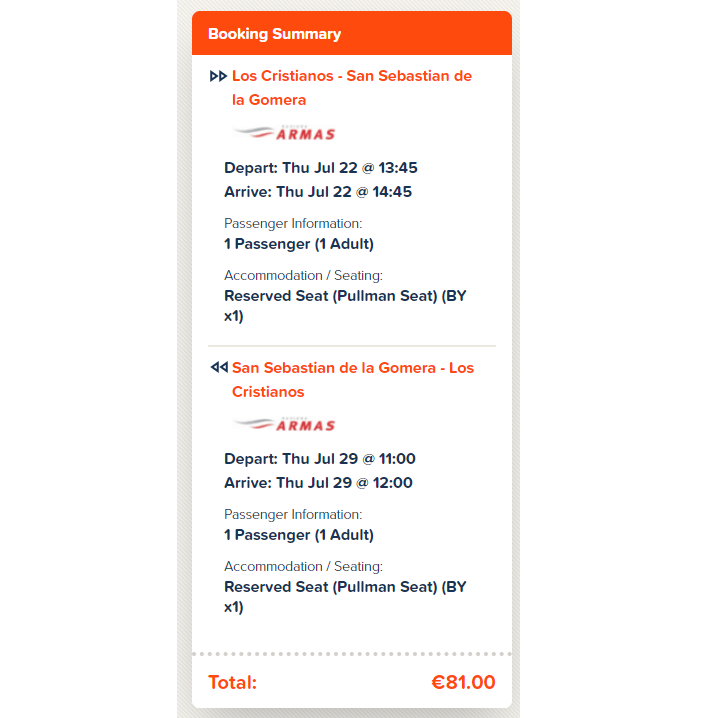Select the Jul 29 12:00 arrival line
The height and width of the screenshot is (718, 720).
pos(318,483)
